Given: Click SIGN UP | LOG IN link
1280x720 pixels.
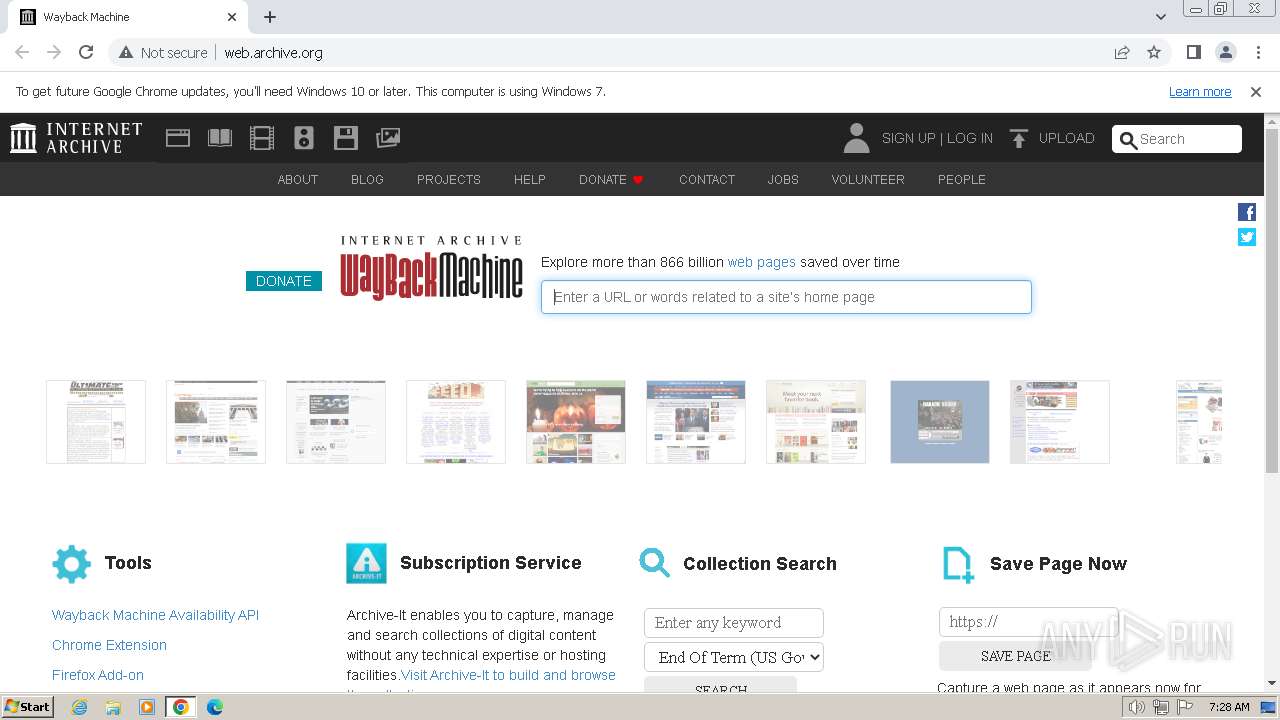Looking at the screenshot, I should tap(937, 138).
